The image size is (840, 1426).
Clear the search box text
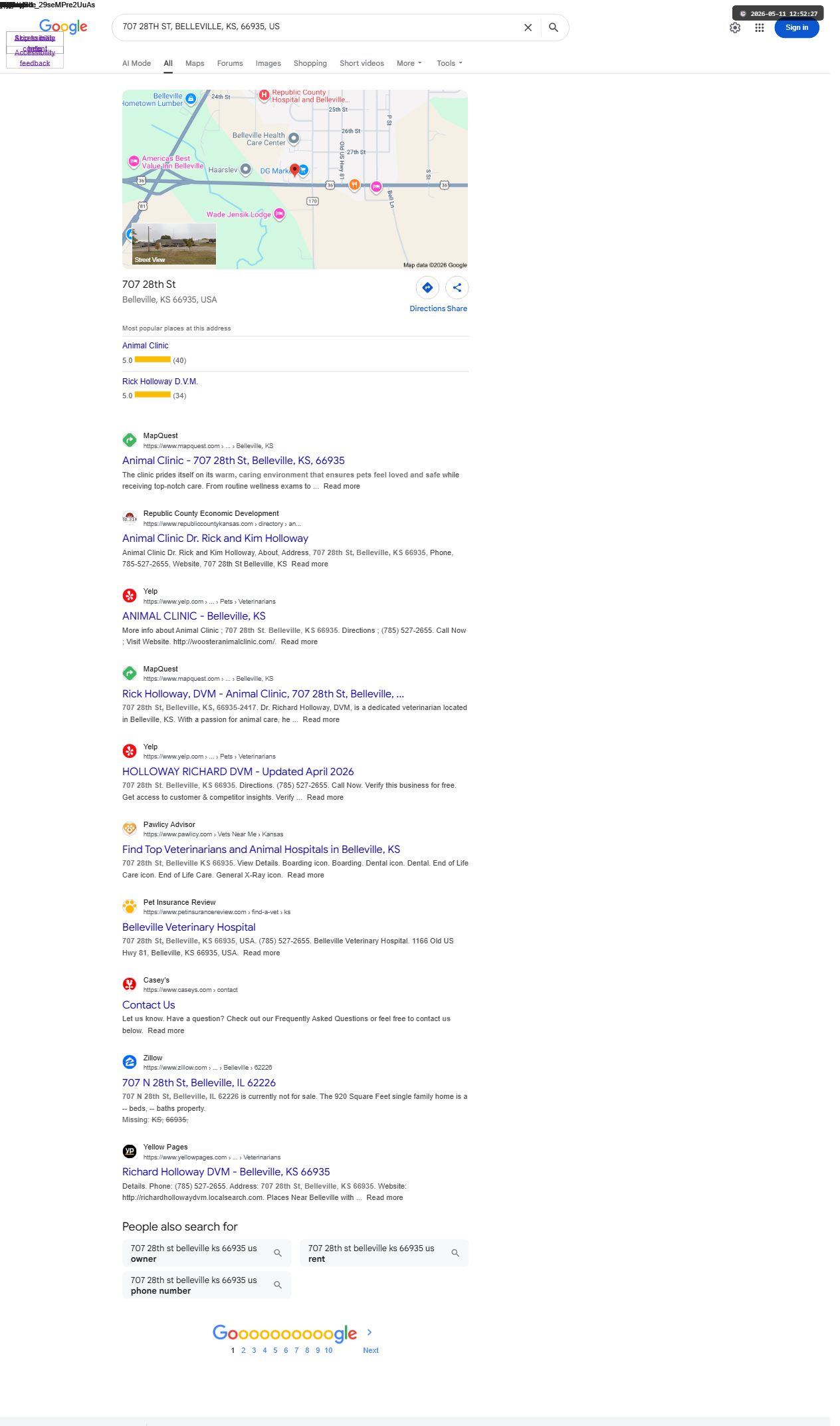(528, 27)
